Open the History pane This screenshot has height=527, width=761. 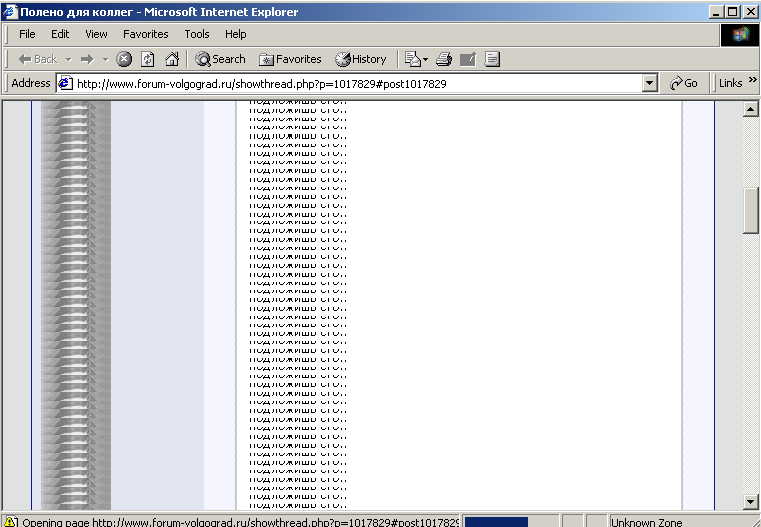point(361,59)
